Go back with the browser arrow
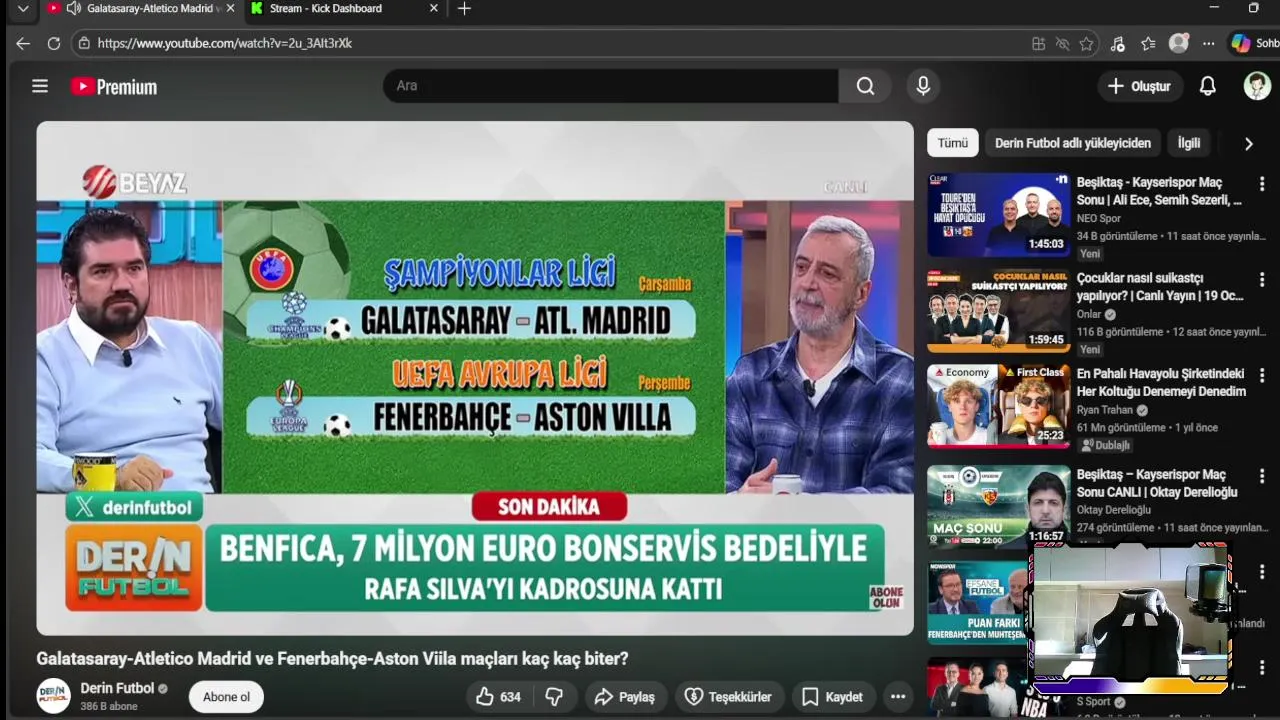 tap(23, 43)
